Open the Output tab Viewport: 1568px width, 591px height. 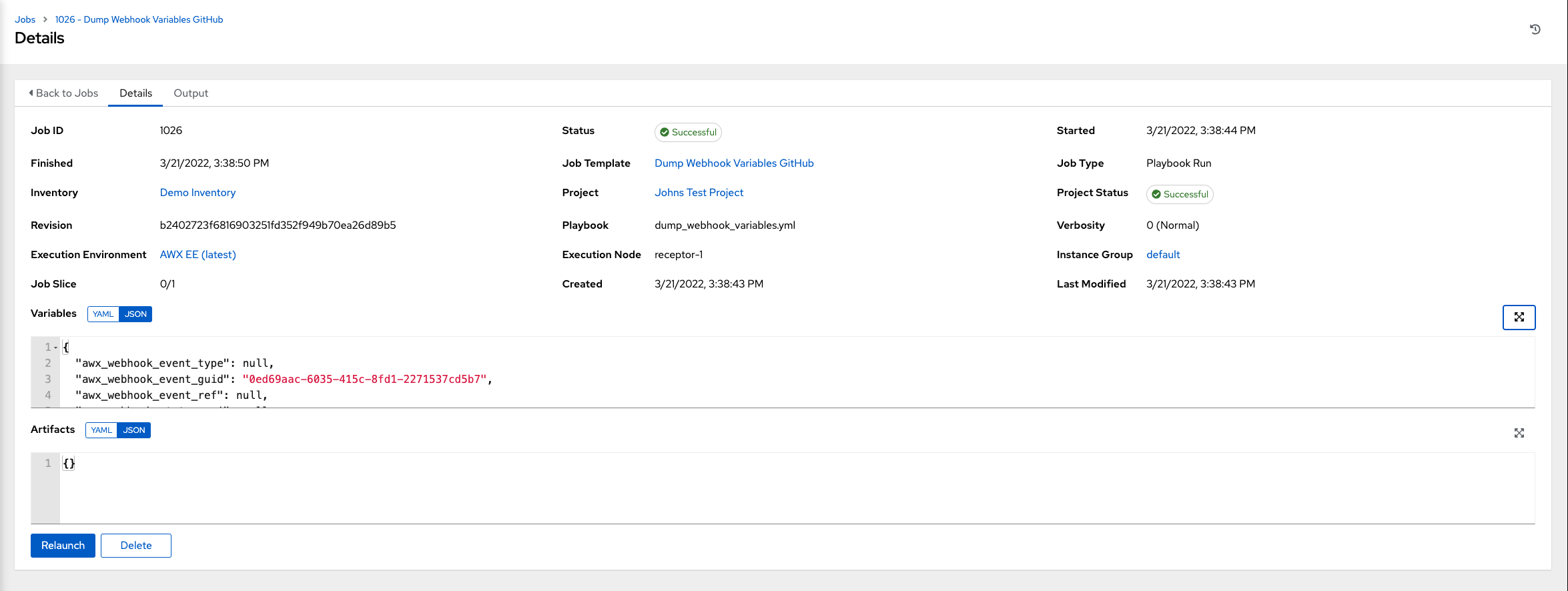pyautogui.click(x=191, y=93)
